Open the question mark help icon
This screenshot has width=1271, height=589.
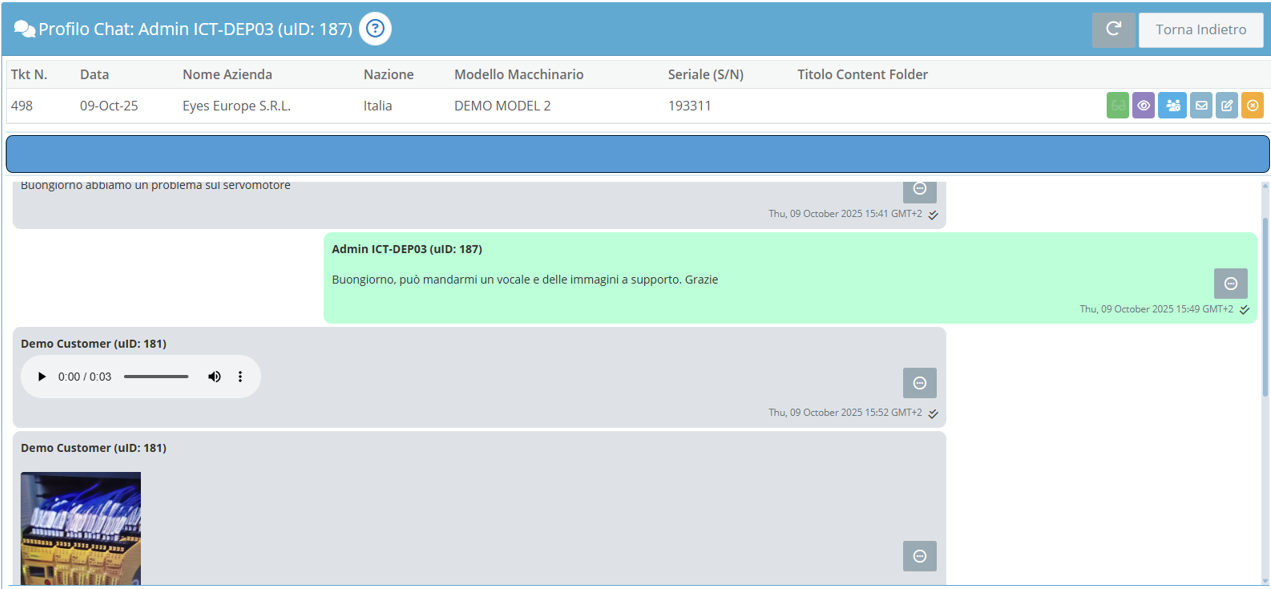point(375,29)
